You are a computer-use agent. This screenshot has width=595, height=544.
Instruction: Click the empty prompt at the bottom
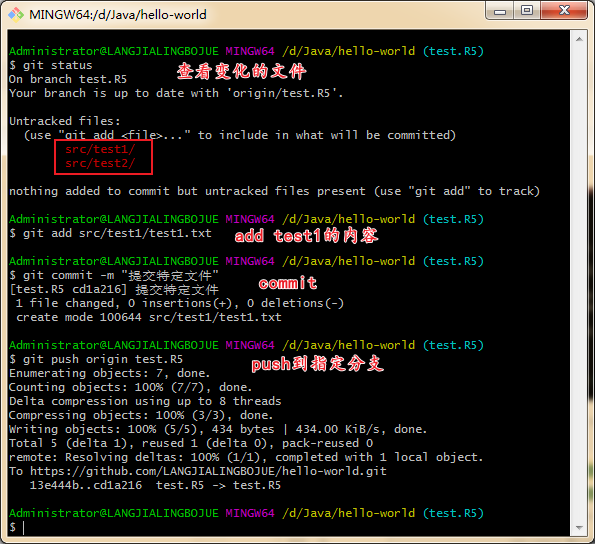(x=17, y=527)
